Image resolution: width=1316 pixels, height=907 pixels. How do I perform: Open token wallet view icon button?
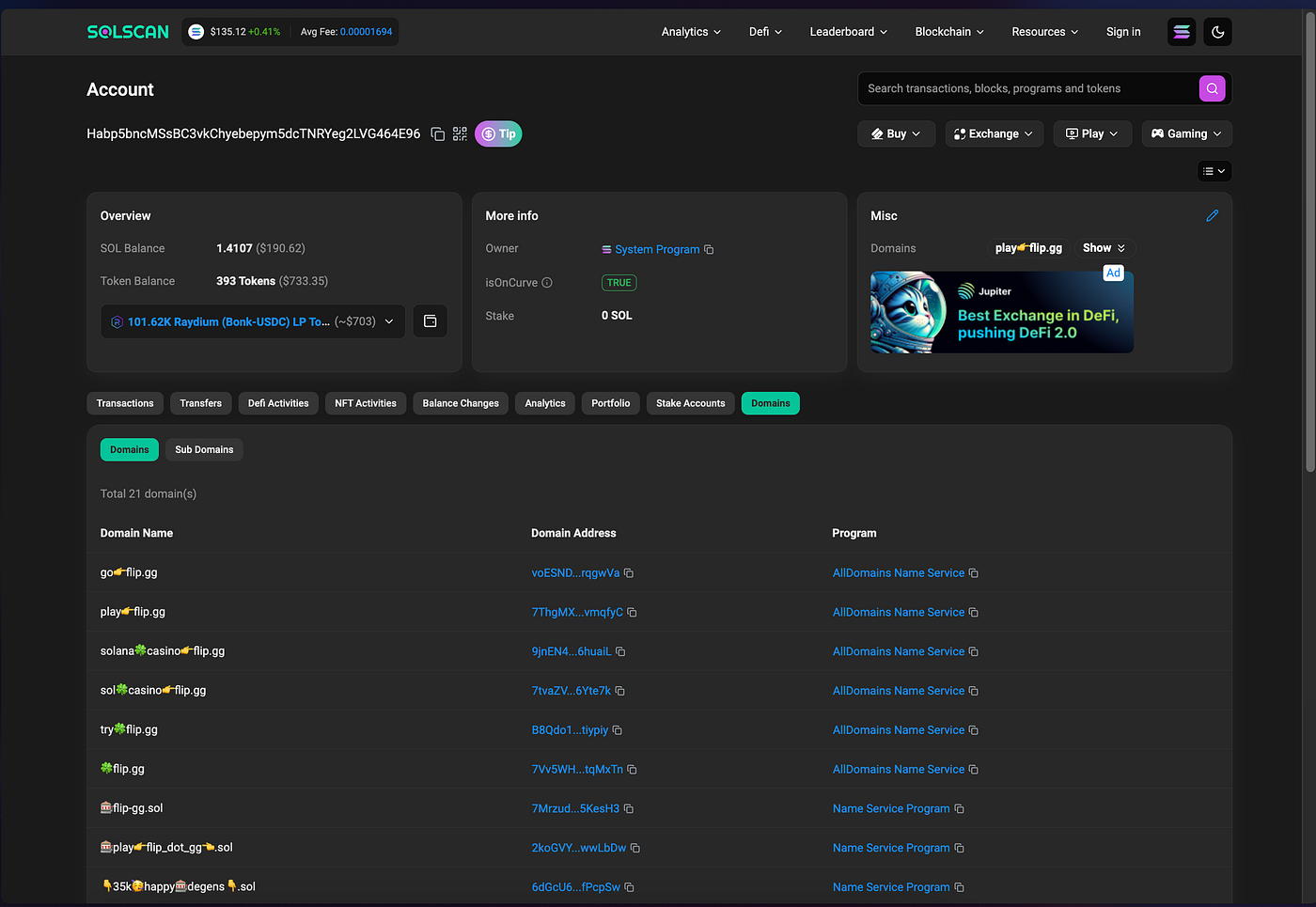[x=431, y=321]
